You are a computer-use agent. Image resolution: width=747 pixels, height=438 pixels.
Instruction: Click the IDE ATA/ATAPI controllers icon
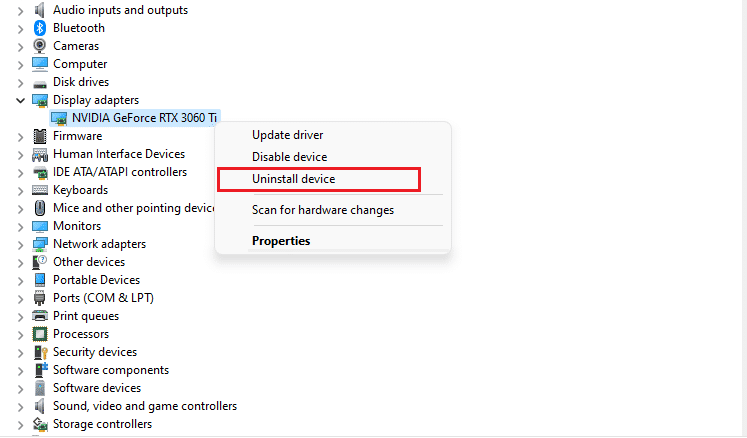(x=40, y=173)
